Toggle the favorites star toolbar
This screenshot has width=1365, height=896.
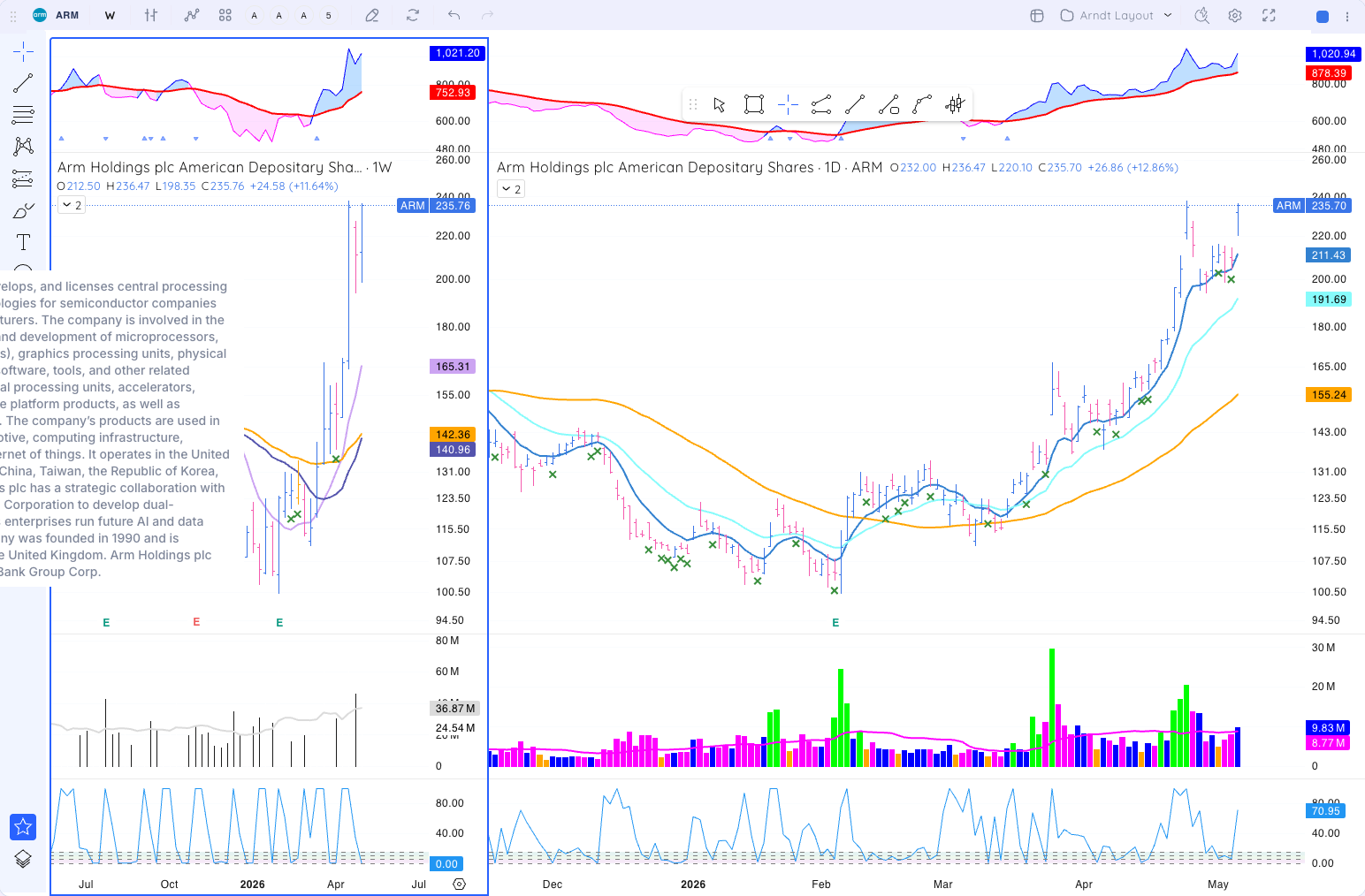(x=23, y=827)
